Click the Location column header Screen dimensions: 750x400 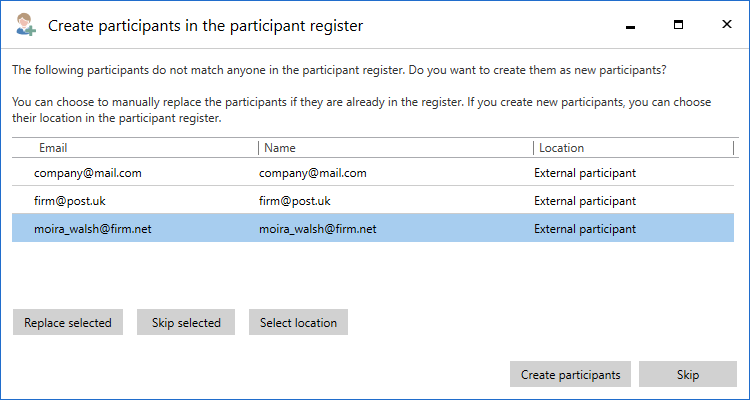[561, 148]
